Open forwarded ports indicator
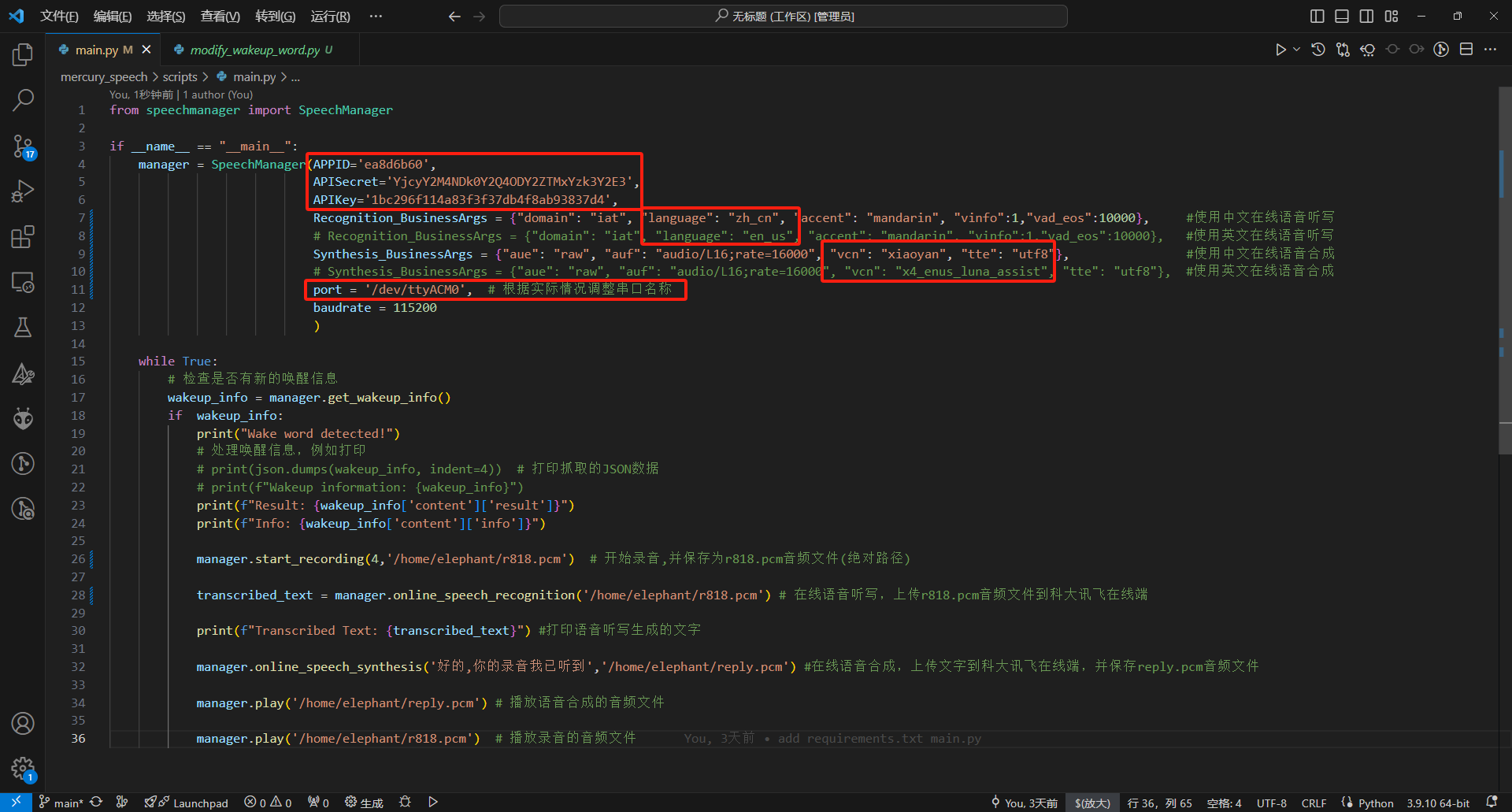Image resolution: width=1512 pixels, height=812 pixels. click(x=318, y=803)
